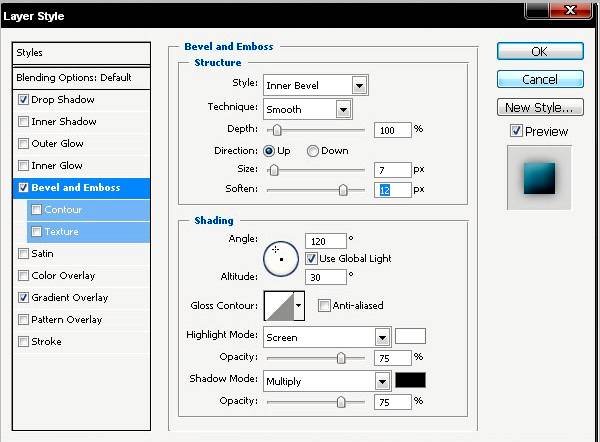Click the black shadow color swatch
The image size is (600, 442).
[410, 380]
